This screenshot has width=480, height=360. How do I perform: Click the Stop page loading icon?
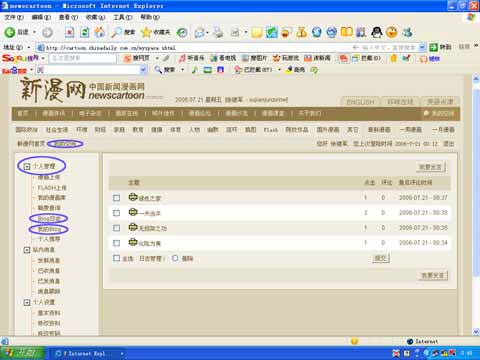pos(69,32)
